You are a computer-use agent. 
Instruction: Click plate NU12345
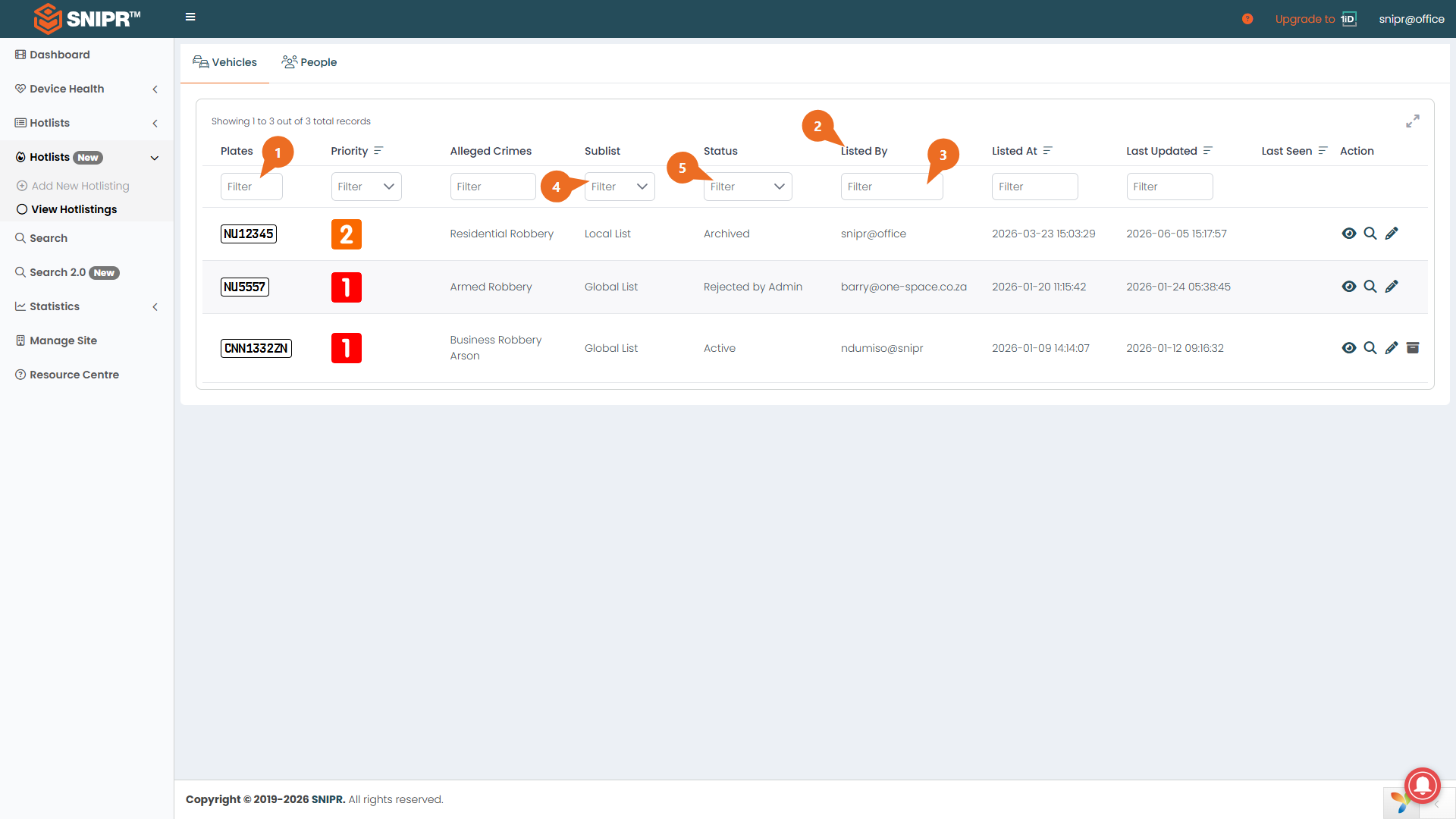click(249, 234)
